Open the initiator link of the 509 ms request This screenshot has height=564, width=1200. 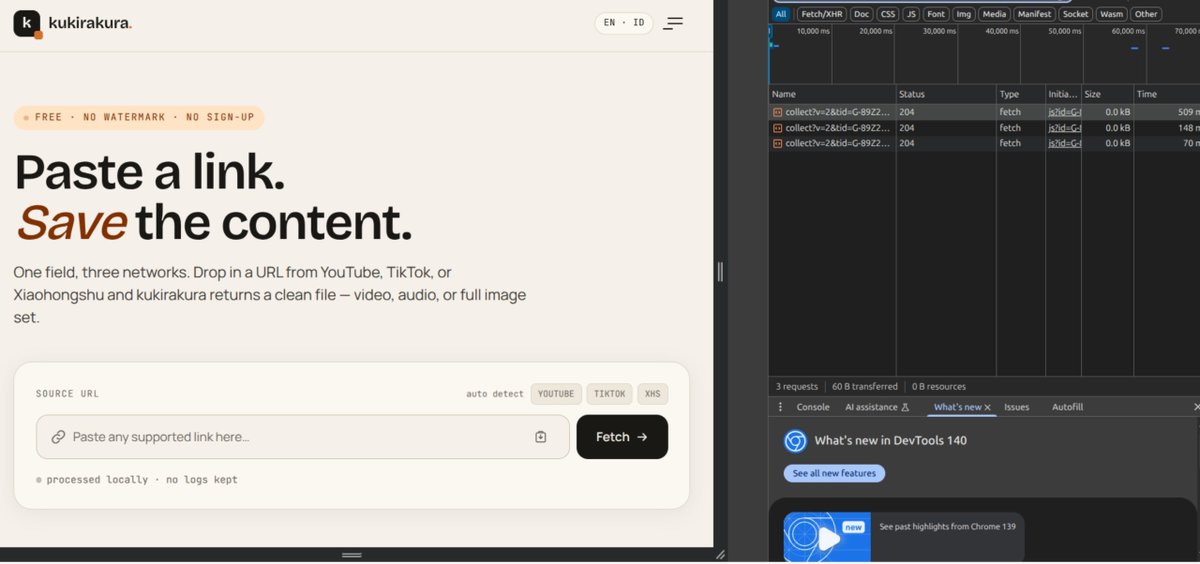pyautogui.click(x=1064, y=112)
